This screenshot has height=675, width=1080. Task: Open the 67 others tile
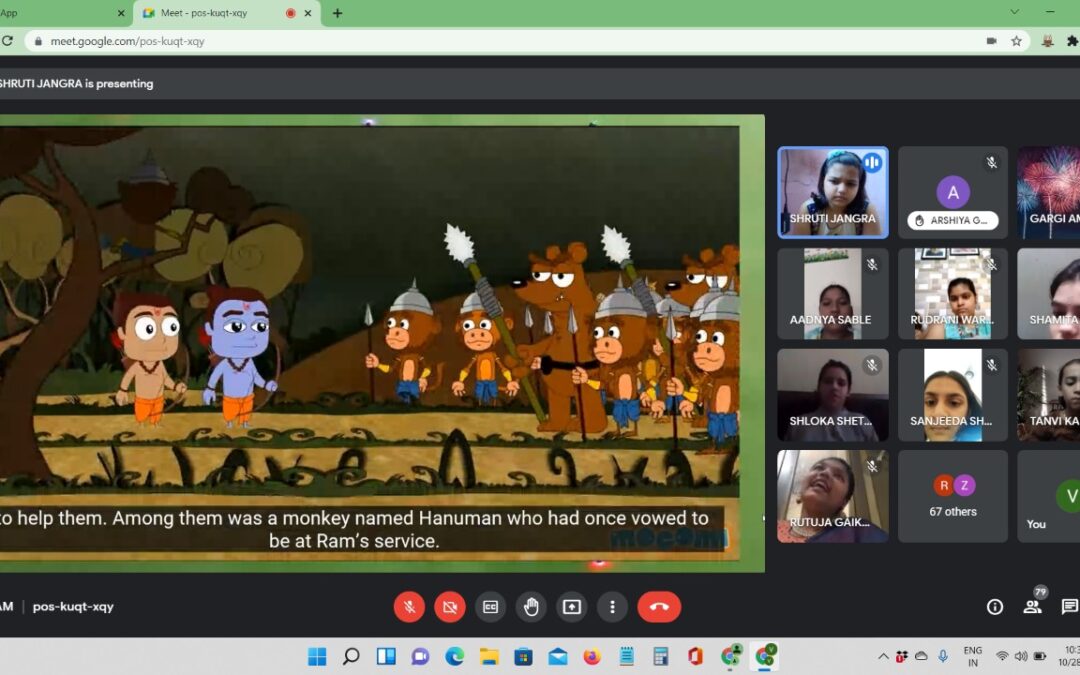(953, 497)
